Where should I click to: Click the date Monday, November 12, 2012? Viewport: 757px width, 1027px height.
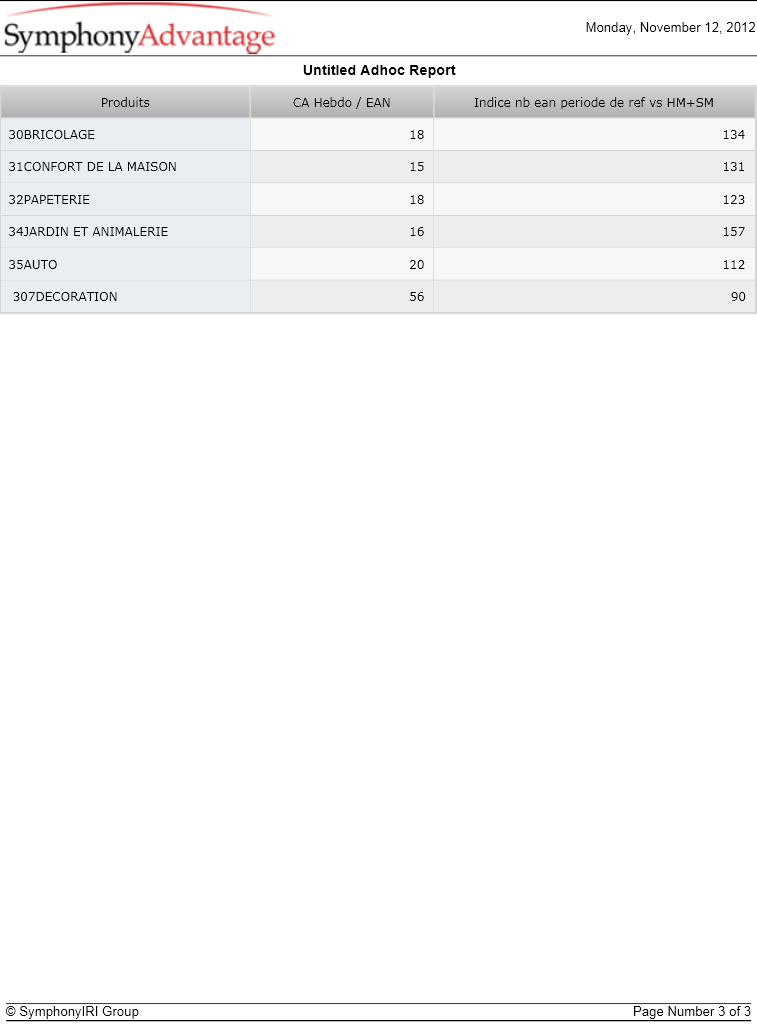tap(671, 28)
